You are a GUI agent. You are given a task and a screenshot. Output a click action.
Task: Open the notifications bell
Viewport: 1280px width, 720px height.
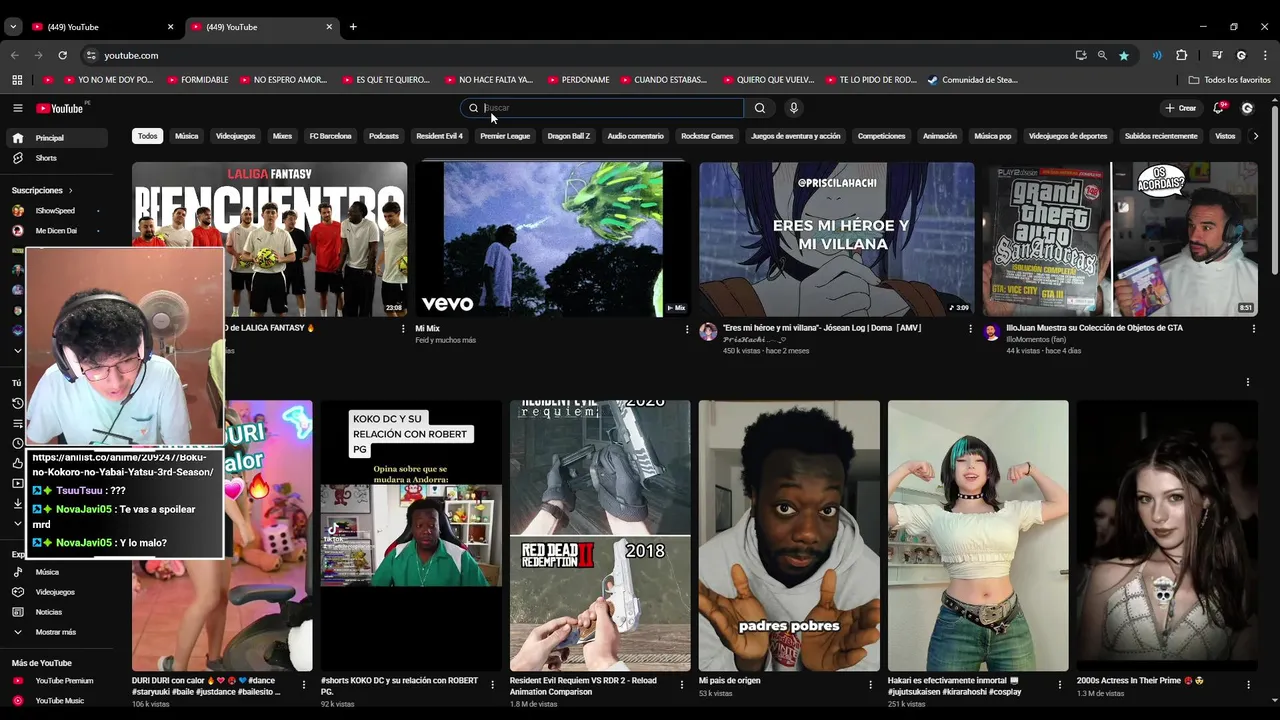pyautogui.click(x=1218, y=108)
